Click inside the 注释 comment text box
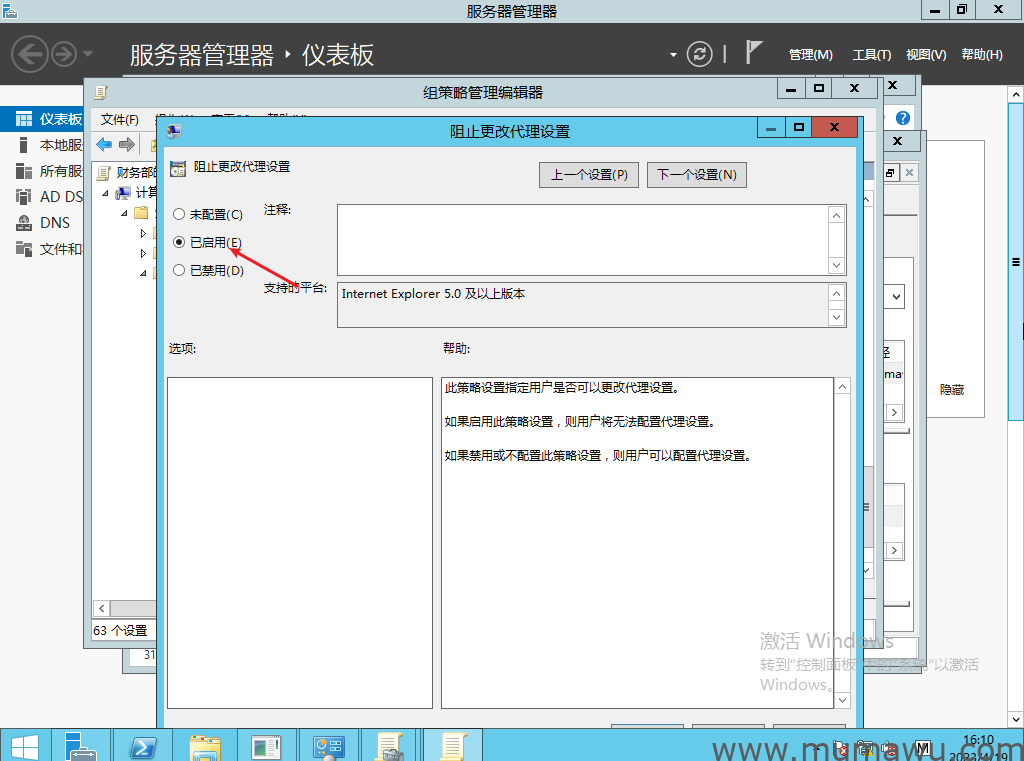The width and height of the screenshot is (1024, 761). coord(582,239)
